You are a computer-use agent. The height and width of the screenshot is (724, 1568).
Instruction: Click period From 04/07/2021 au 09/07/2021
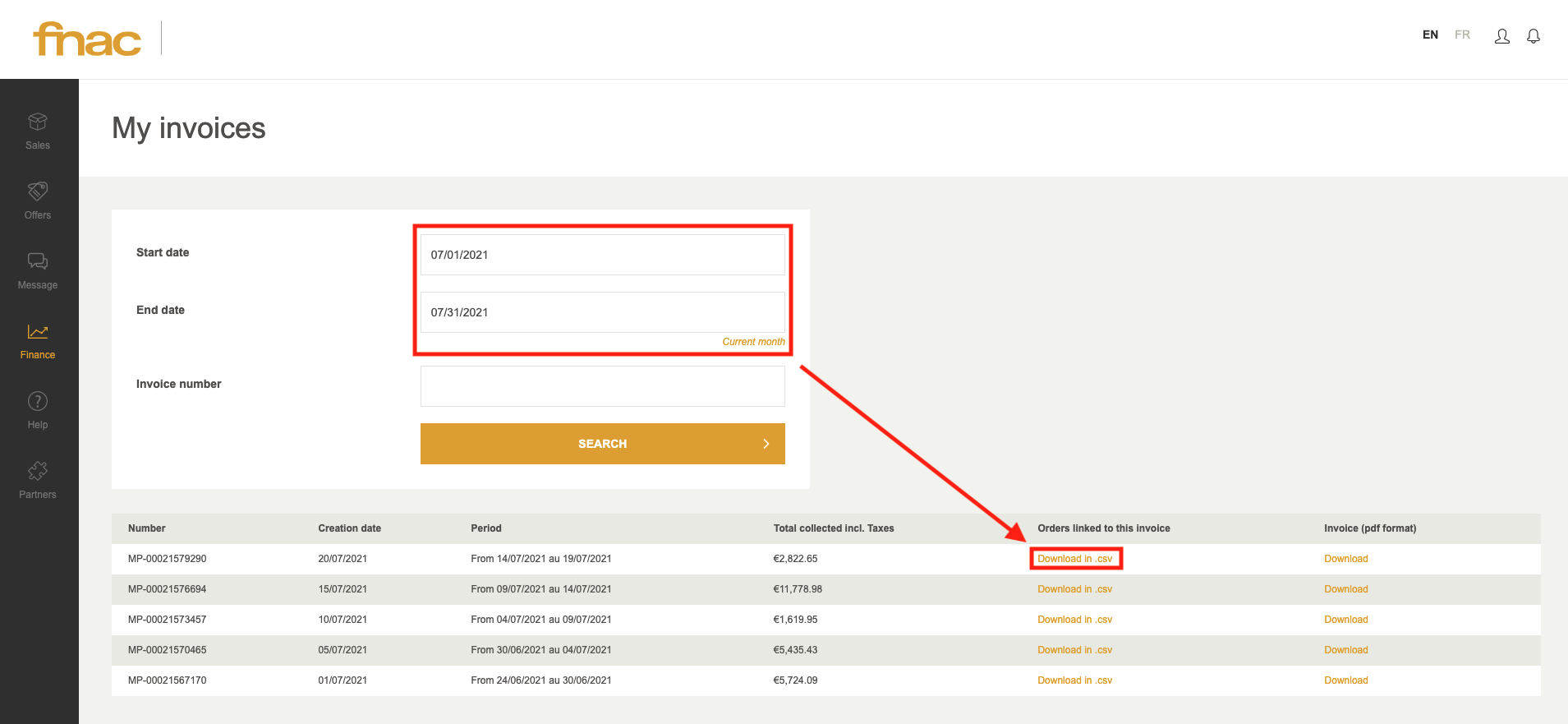pos(541,620)
